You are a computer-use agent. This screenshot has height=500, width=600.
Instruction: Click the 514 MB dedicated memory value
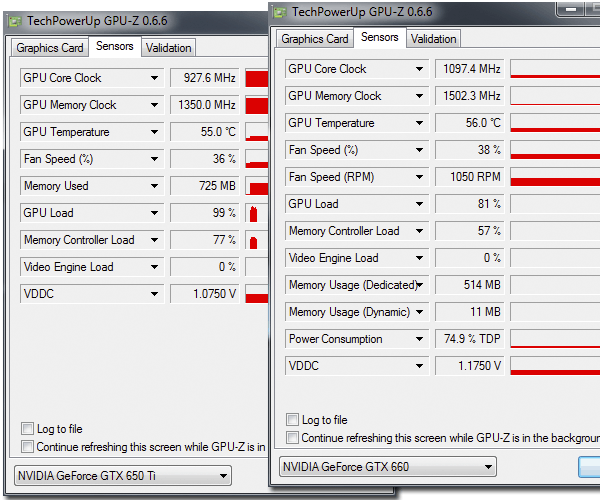tap(470, 285)
